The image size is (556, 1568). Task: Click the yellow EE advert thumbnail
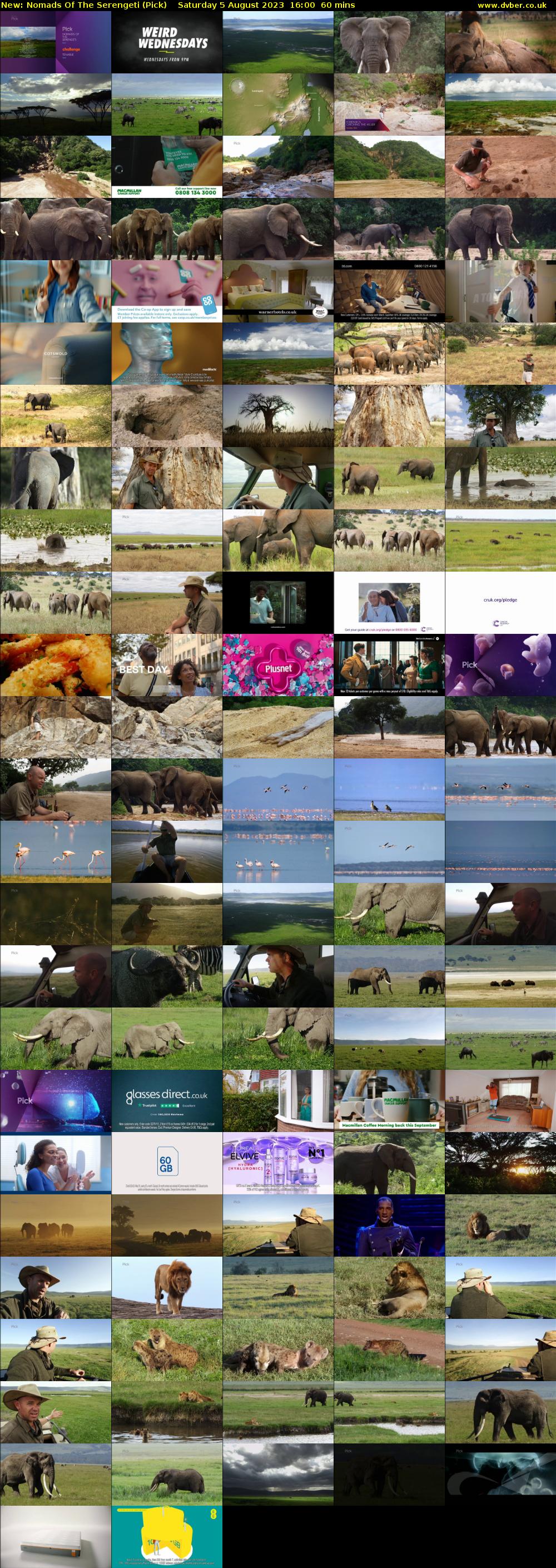tap(167, 1536)
